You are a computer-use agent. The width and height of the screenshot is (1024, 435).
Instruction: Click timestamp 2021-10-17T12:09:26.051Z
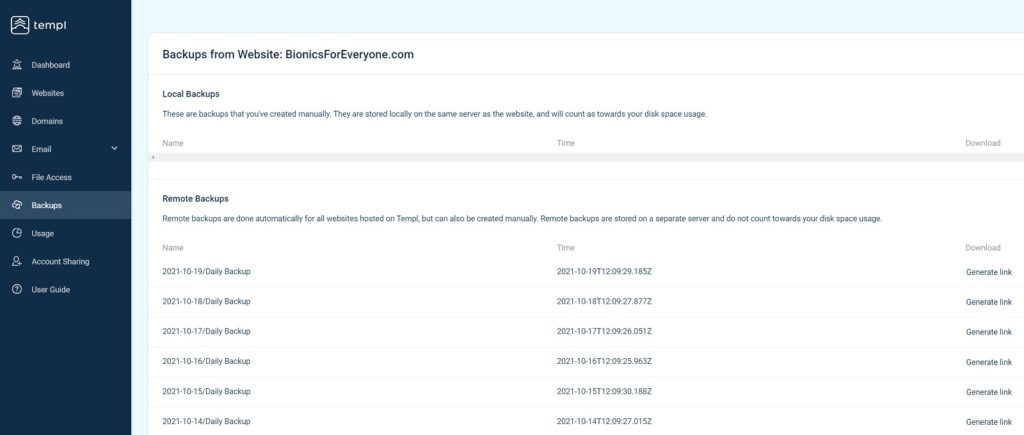point(604,331)
